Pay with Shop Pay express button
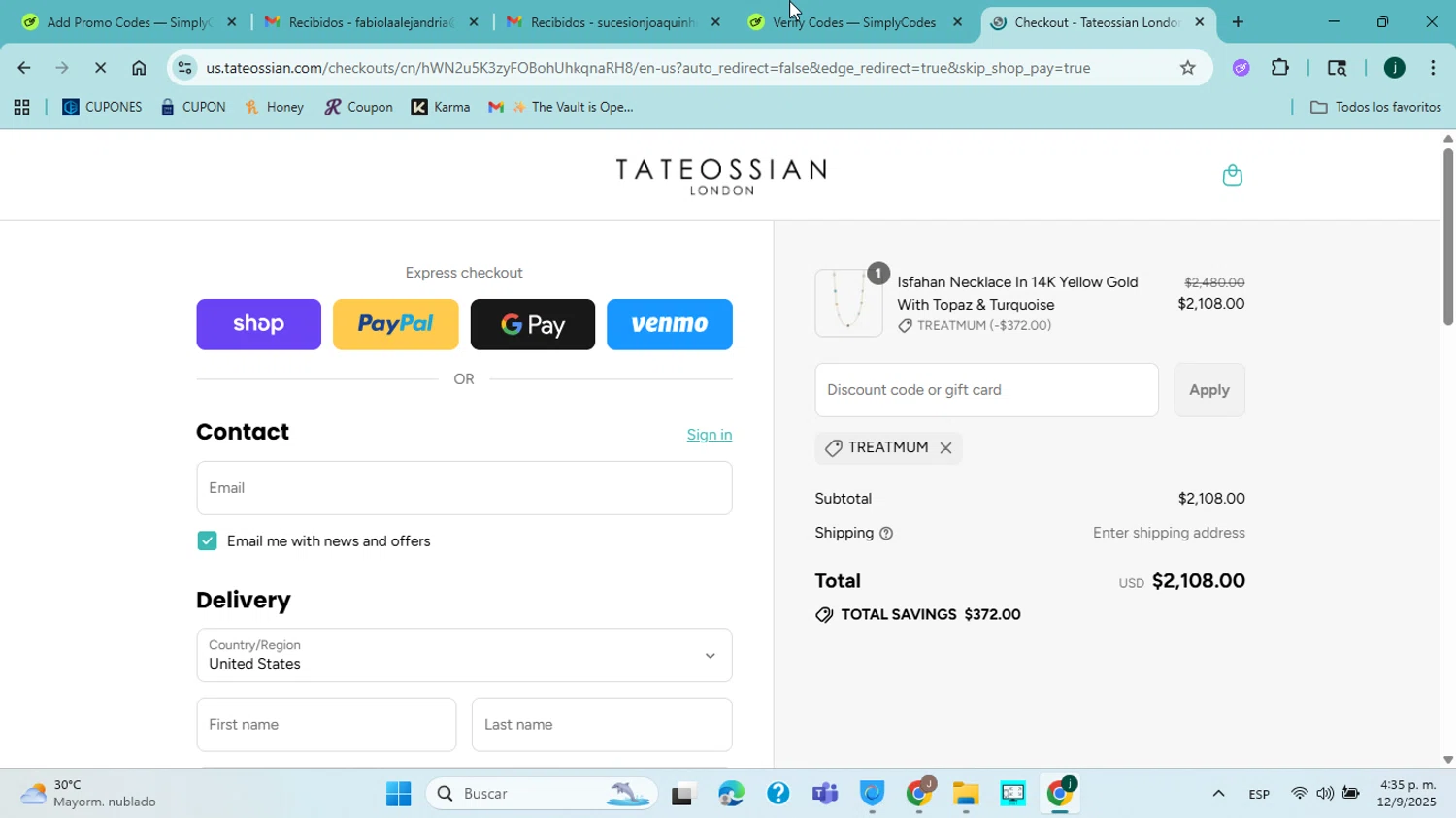Image resolution: width=1456 pixels, height=818 pixels. tap(258, 324)
